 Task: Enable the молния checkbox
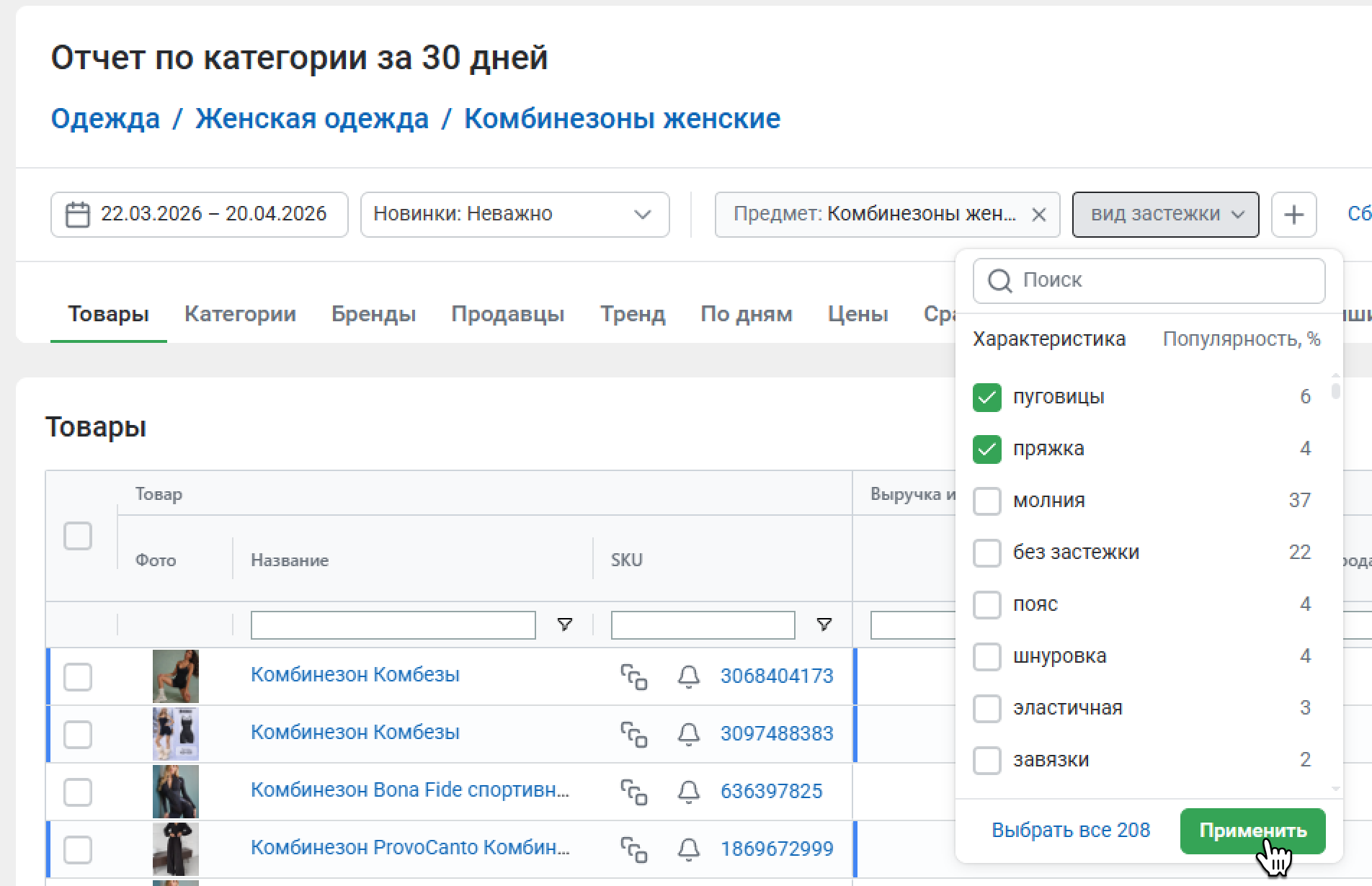tap(986, 501)
